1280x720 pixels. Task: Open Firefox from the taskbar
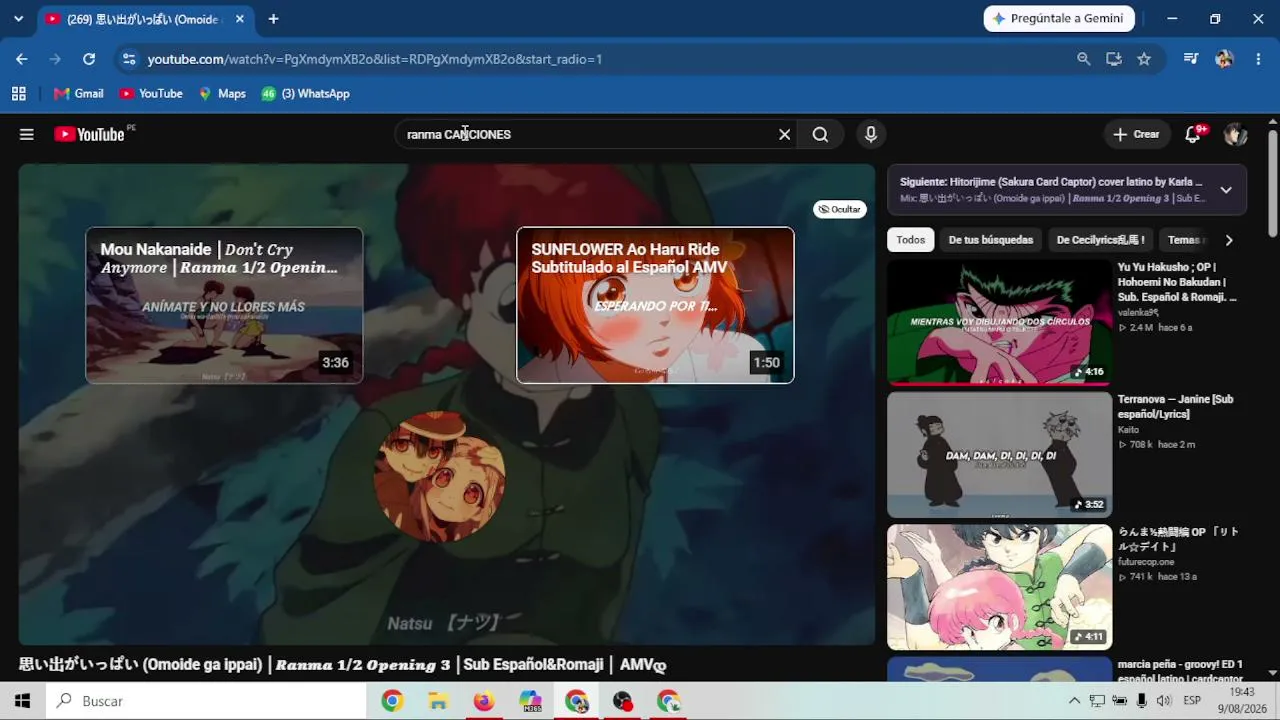484,701
